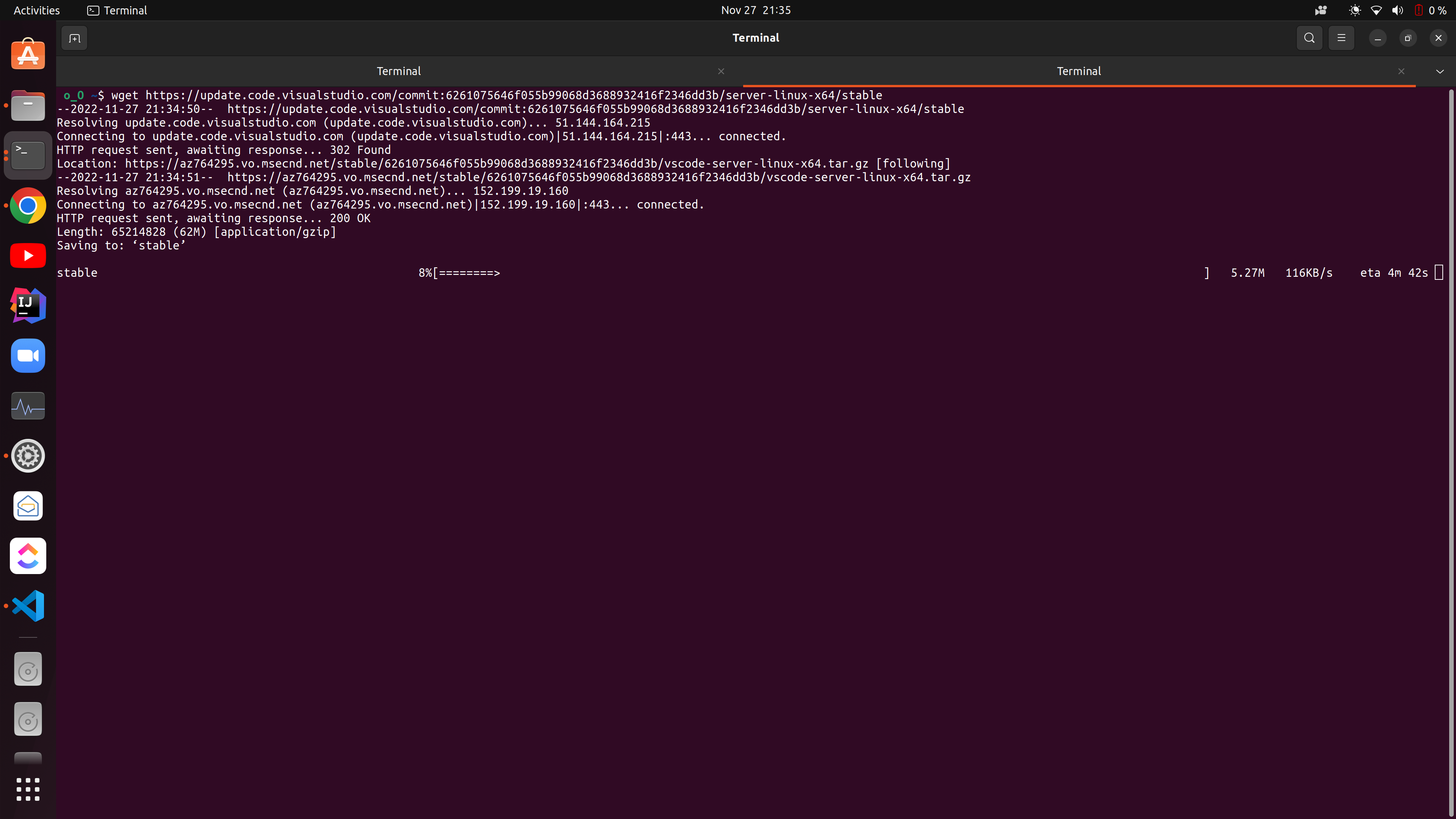The image size is (1456, 819).
Task: Close the second Terminal tab
Action: pos(1401,71)
